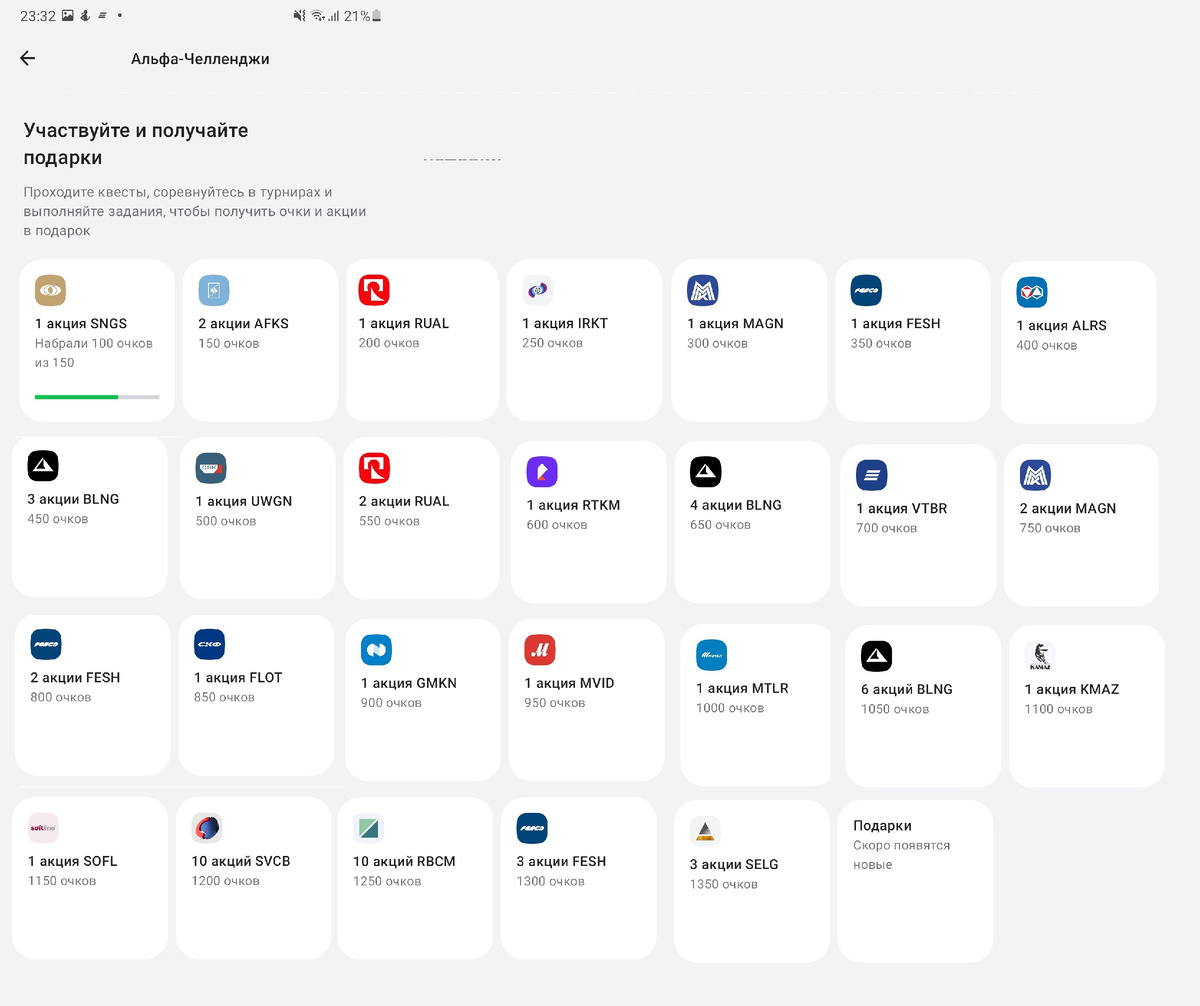The image size is (1200, 1006).
Task: Tap the FESH icon on 350 points card
Action: tap(866, 290)
